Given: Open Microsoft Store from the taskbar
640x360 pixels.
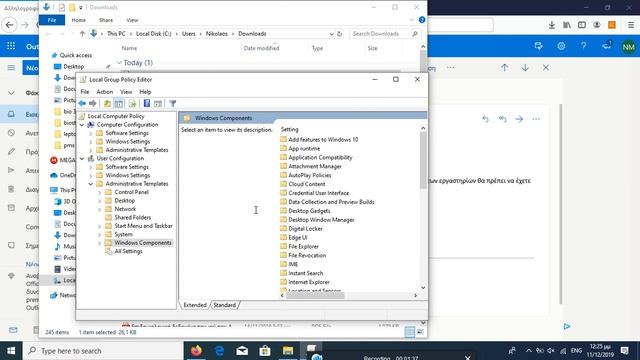Looking at the screenshot, I should (265, 351).
